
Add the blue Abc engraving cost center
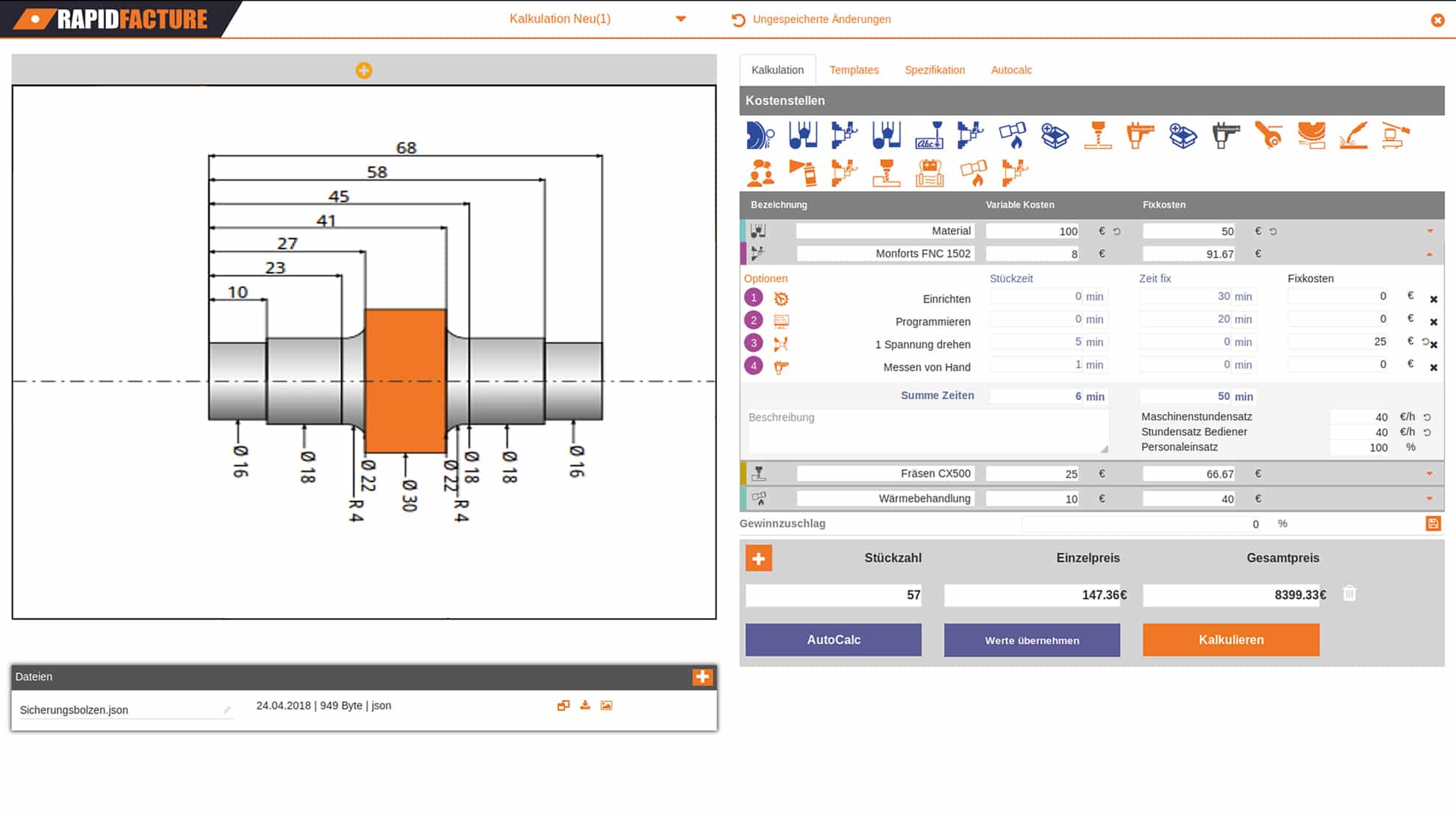point(929,135)
